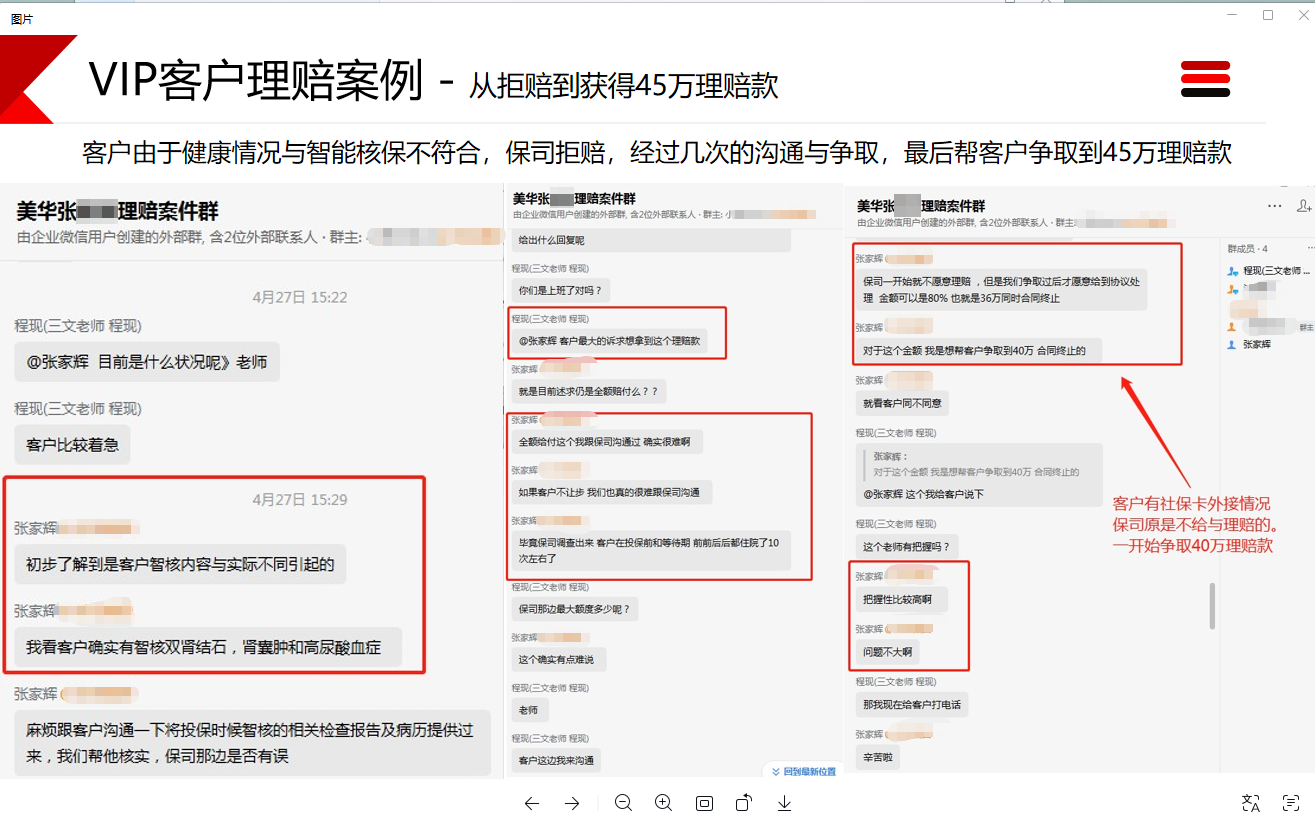
Task: Click the message 这个确实有点难说
Action: 558,659
